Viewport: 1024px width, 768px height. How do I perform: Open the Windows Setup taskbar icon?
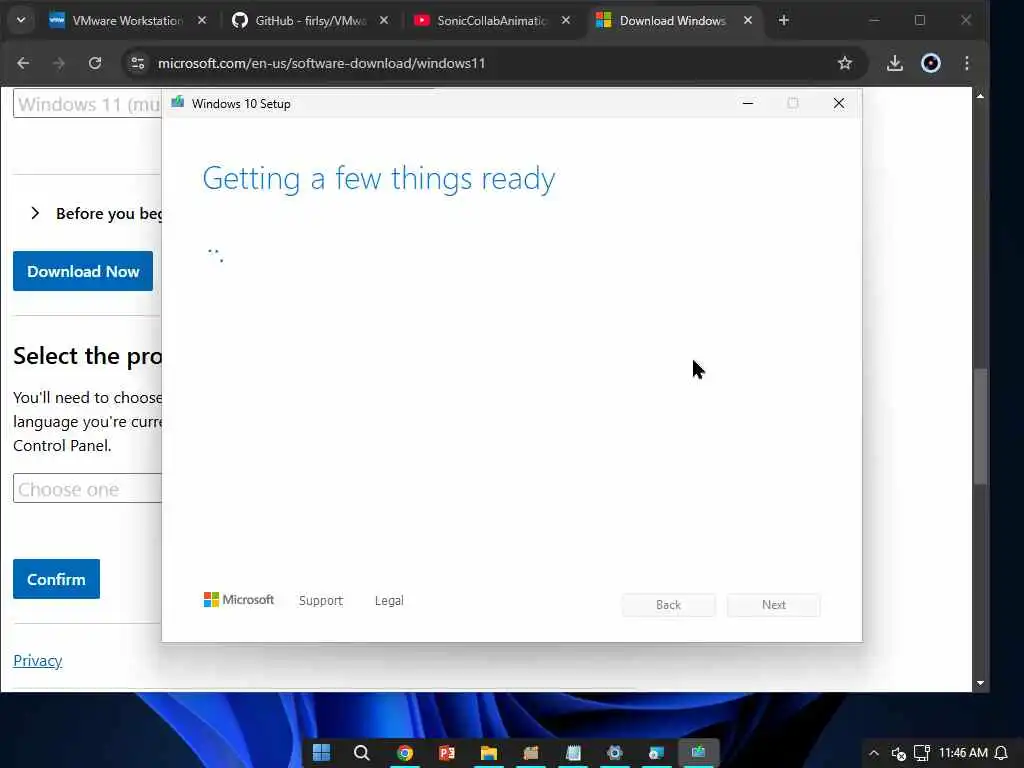(698, 753)
